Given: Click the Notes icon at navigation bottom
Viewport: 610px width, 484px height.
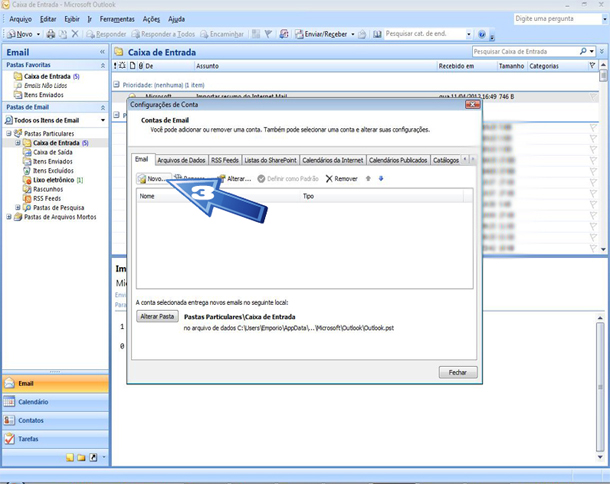Looking at the screenshot, I should 70,458.
